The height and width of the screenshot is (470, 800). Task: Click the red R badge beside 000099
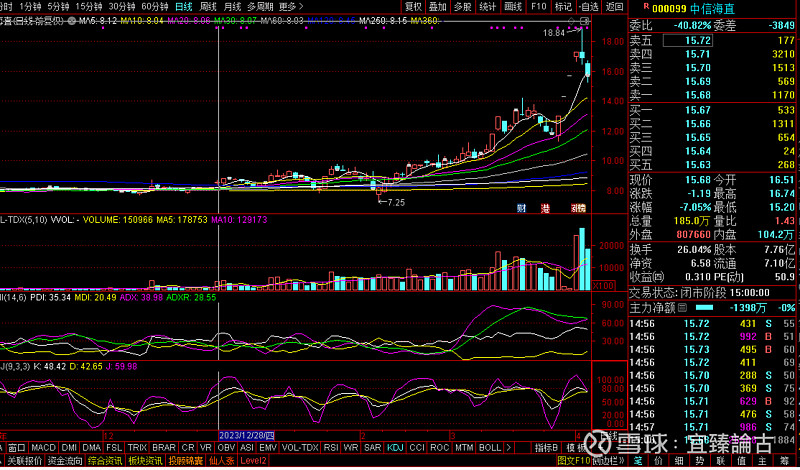click(646, 7)
